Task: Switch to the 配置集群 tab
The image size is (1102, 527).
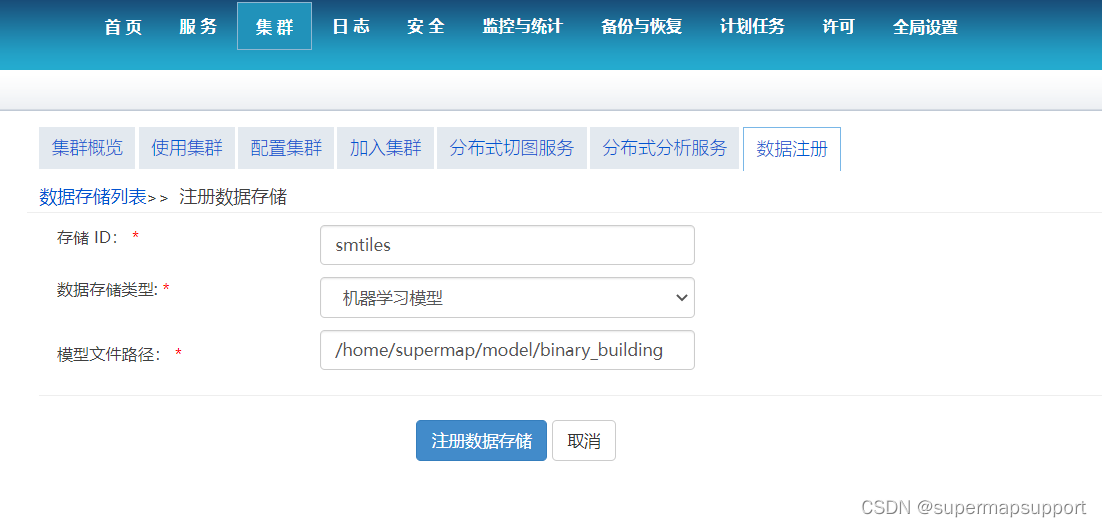Action: pos(286,148)
